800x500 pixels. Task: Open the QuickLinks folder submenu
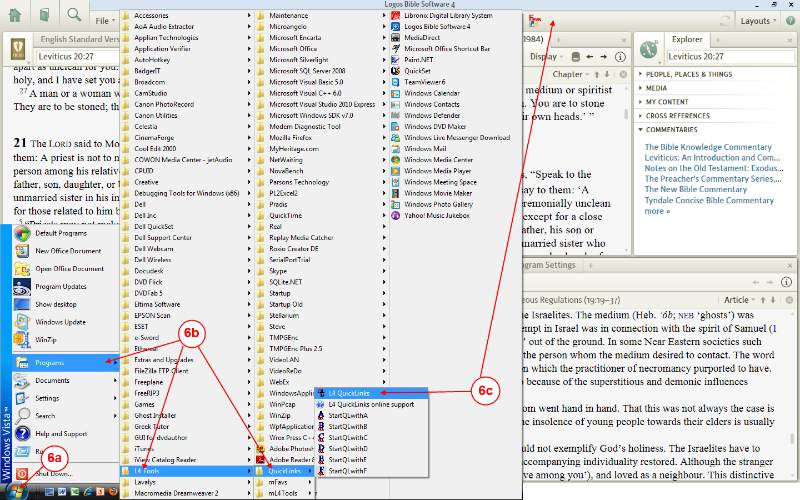pos(285,471)
